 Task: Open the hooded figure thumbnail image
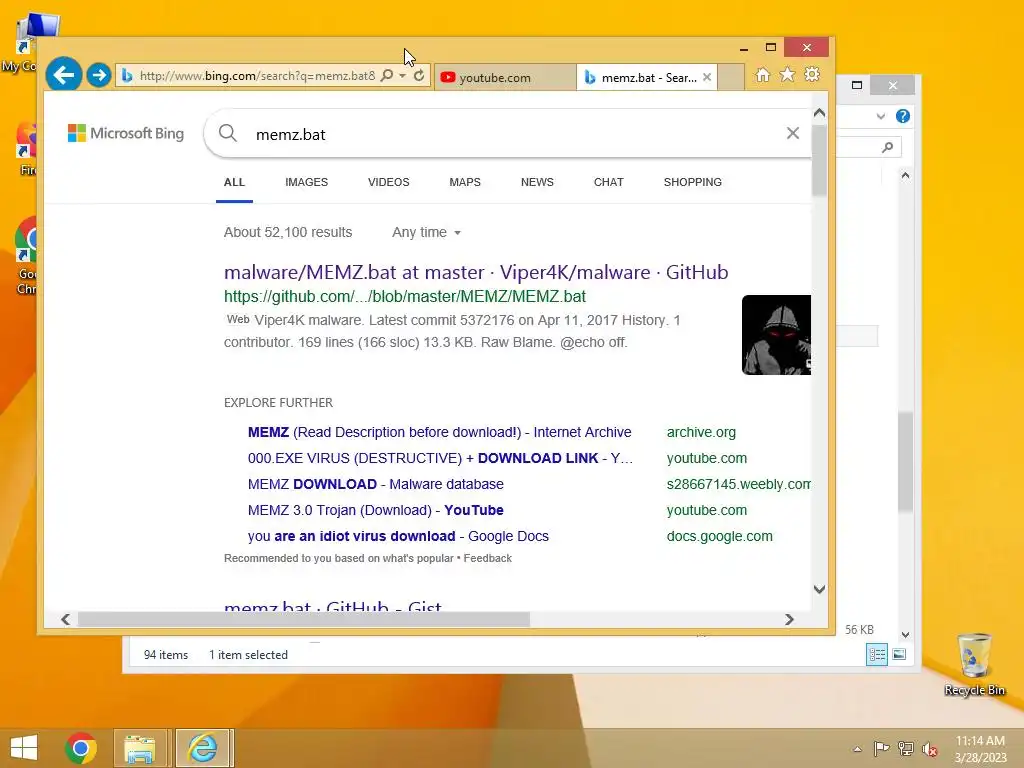[x=776, y=335]
